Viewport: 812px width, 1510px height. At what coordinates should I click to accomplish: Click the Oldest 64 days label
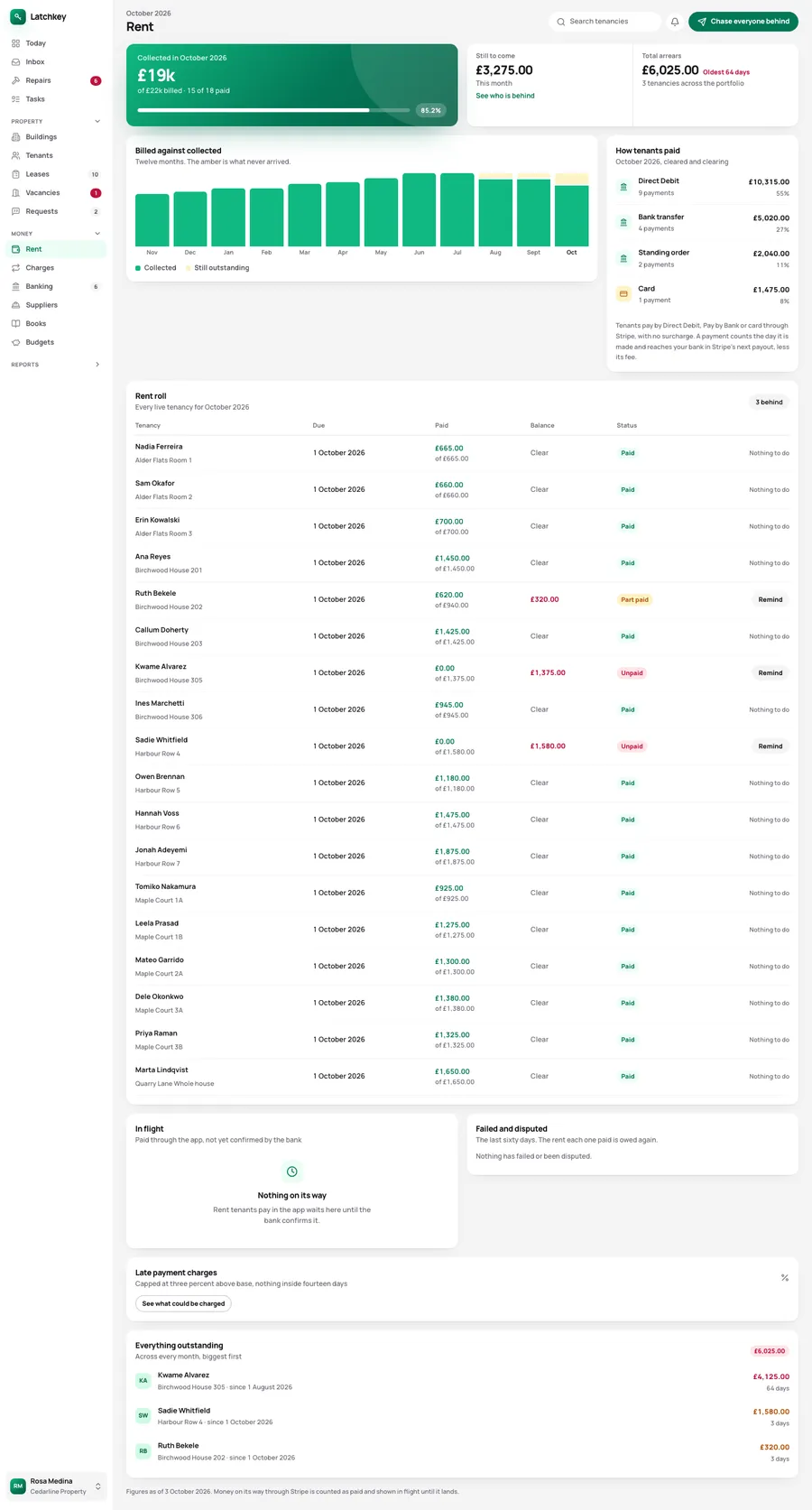pos(726,72)
